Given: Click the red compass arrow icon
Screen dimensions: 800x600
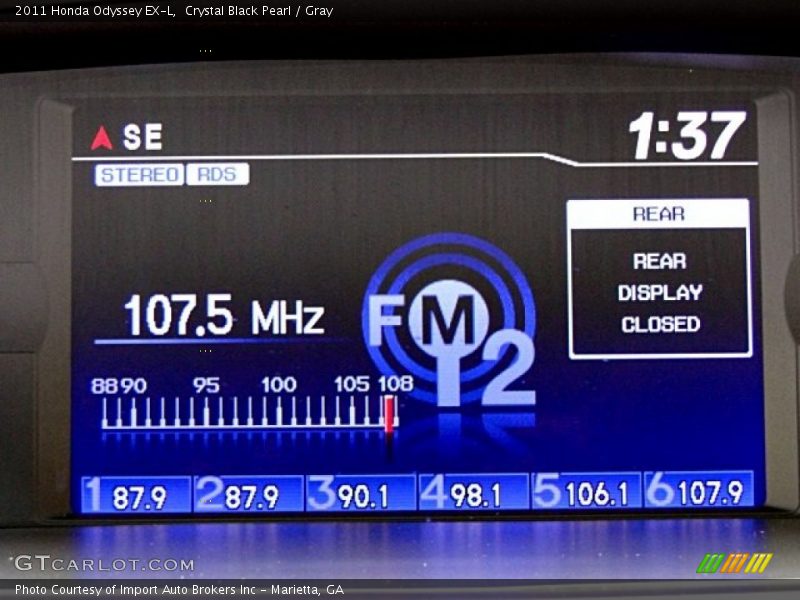Looking at the screenshot, I should [102, 138].
